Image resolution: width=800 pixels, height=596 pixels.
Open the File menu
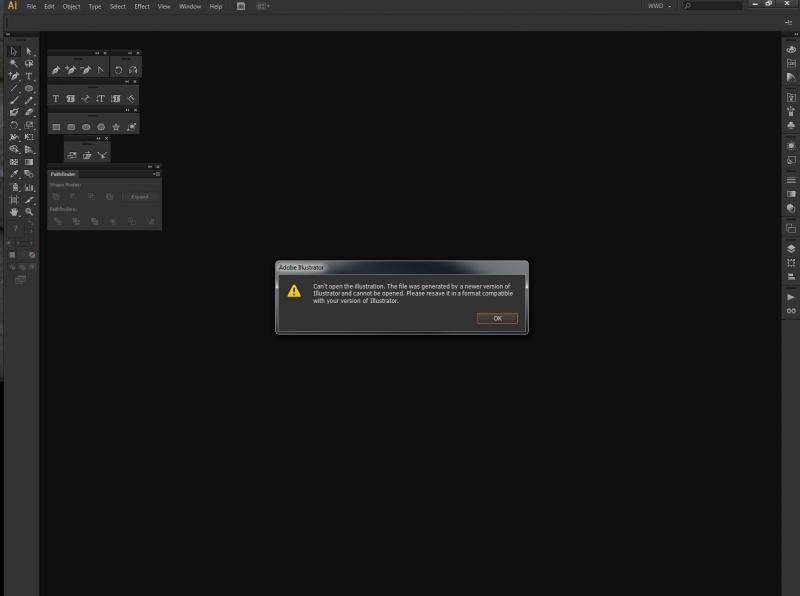[x=31, y=7]
